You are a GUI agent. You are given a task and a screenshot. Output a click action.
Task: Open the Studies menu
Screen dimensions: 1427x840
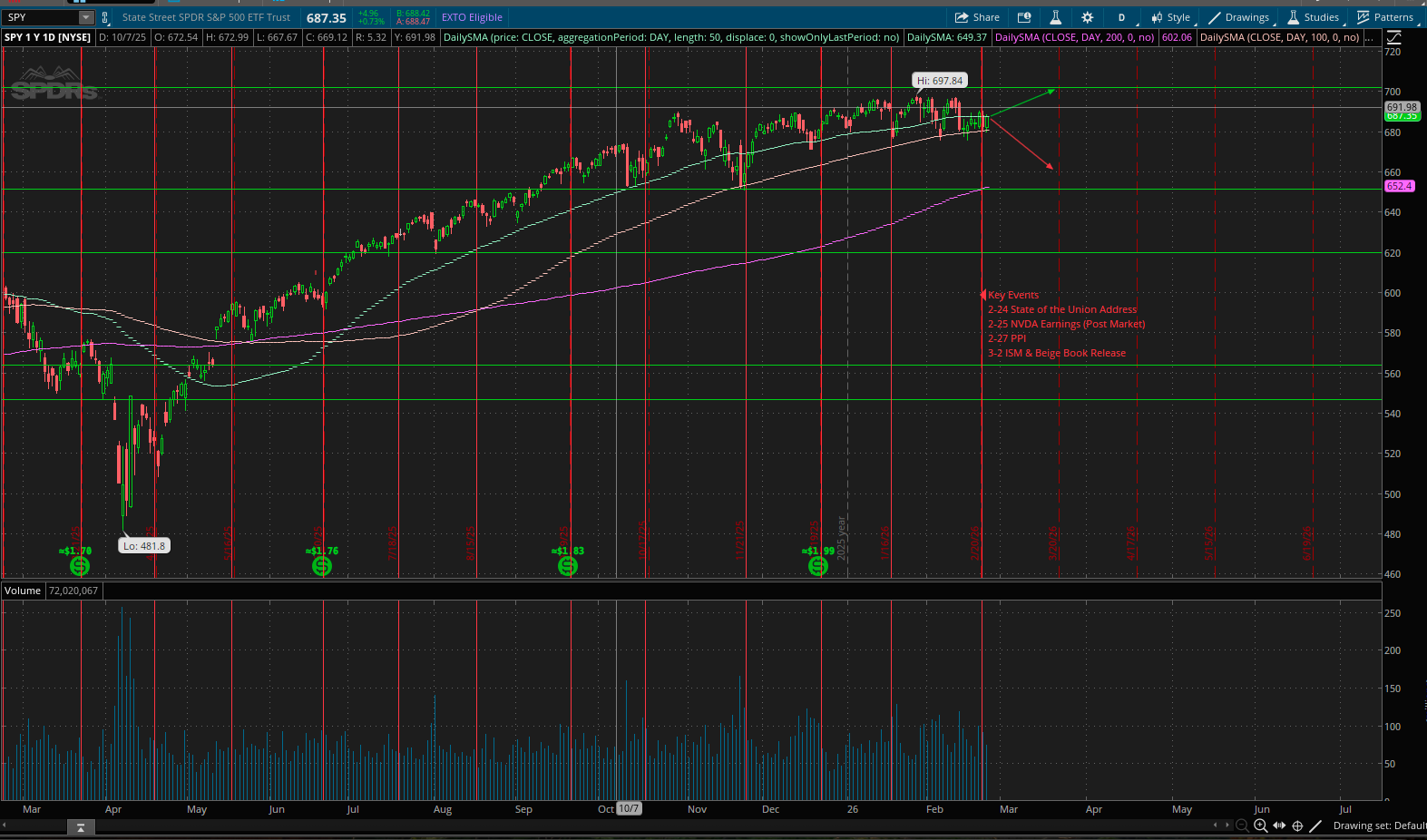(x=1314, y=17)
